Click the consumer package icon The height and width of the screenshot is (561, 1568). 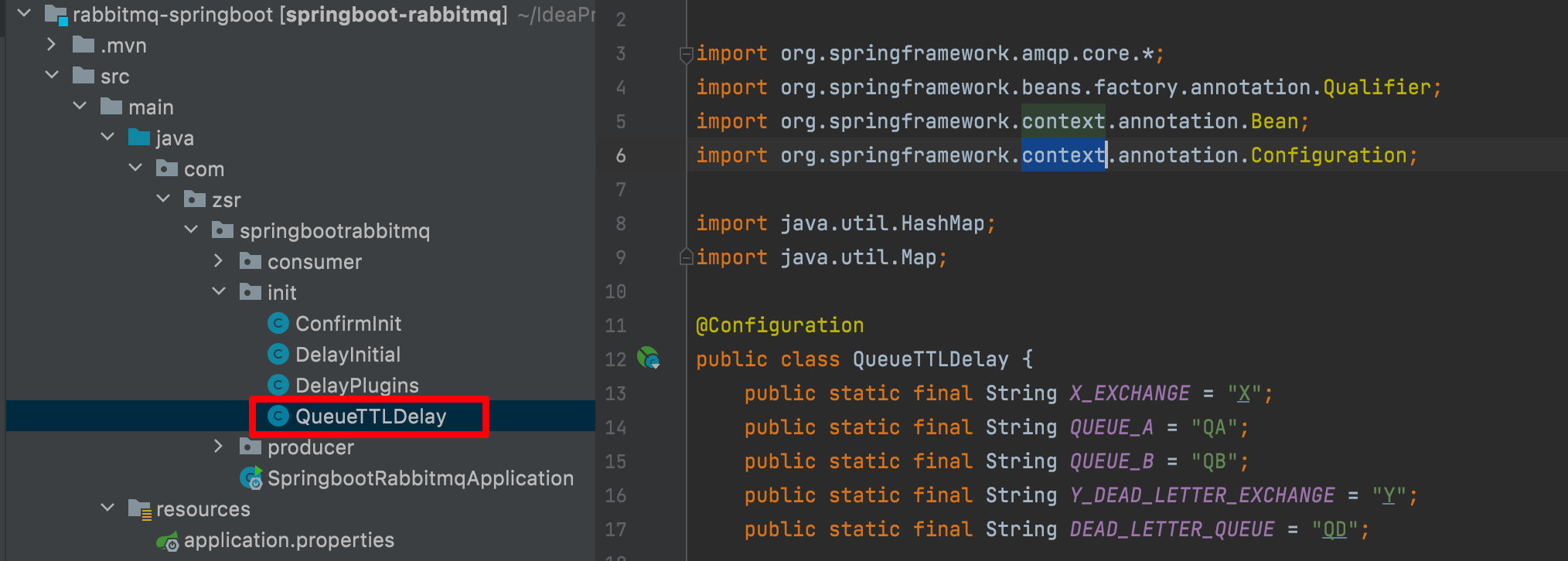251,260
